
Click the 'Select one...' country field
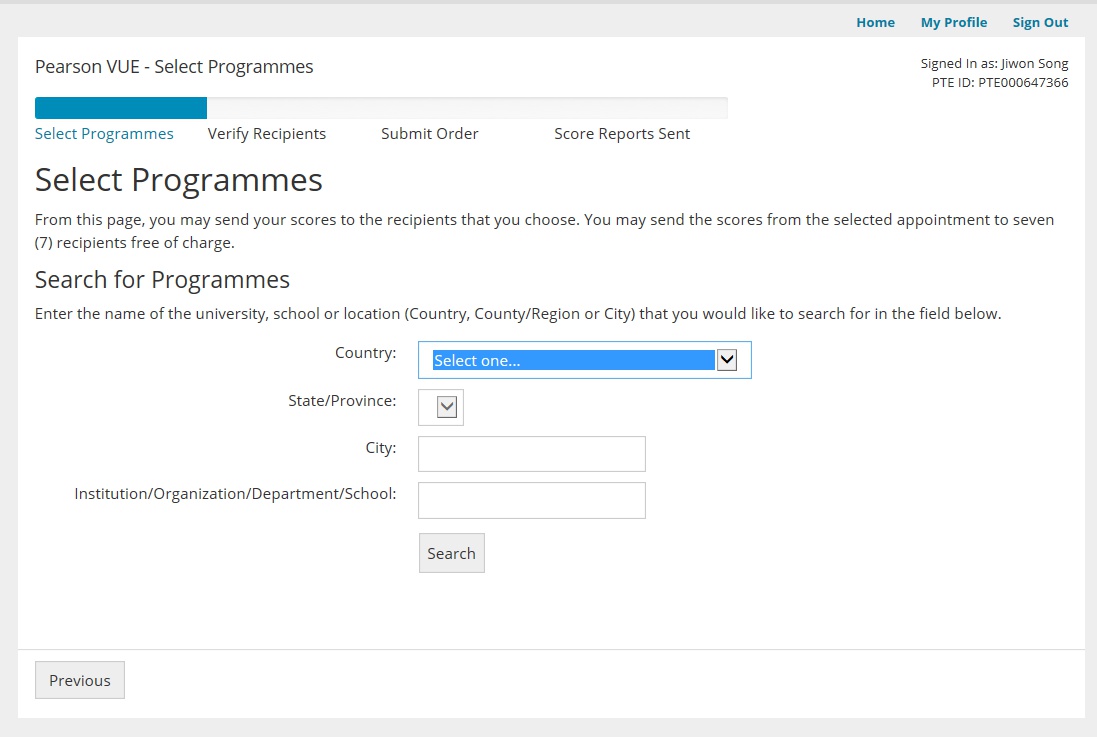point(572,361)
